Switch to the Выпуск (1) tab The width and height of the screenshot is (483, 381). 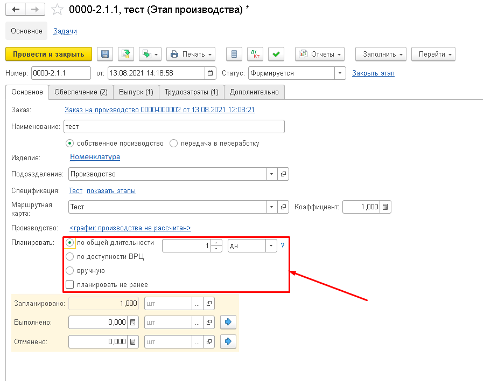(x=136, y=92)
